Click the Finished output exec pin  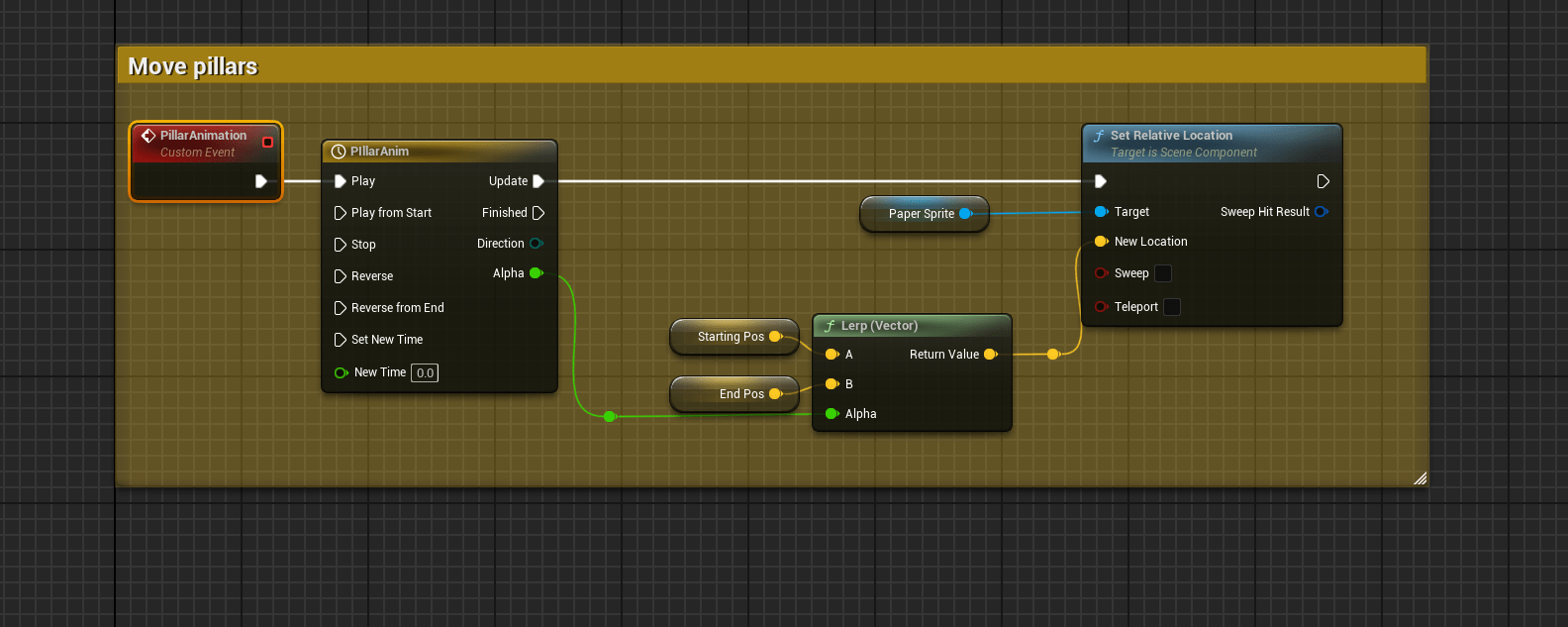539,213
